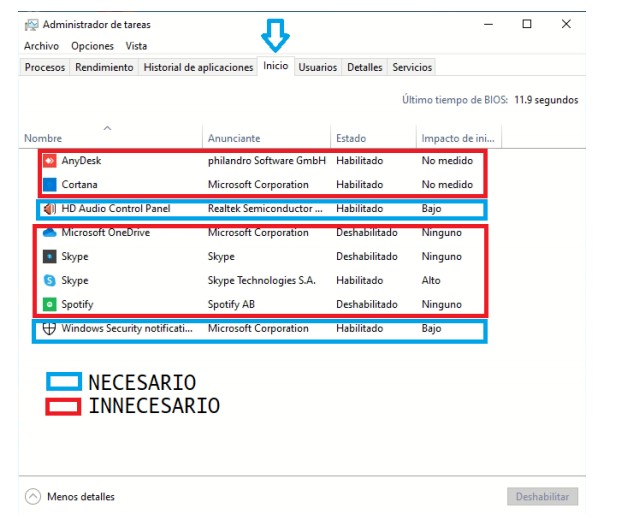The height and width of the screenshot is (527, 636).
Task: Switch to the Rendimiento tab
Action: coord(104,67)
